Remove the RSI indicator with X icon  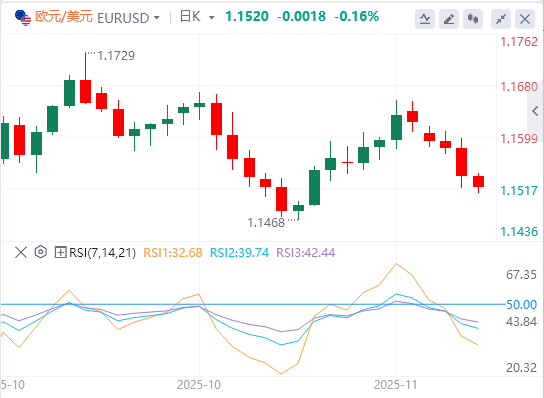21,252
